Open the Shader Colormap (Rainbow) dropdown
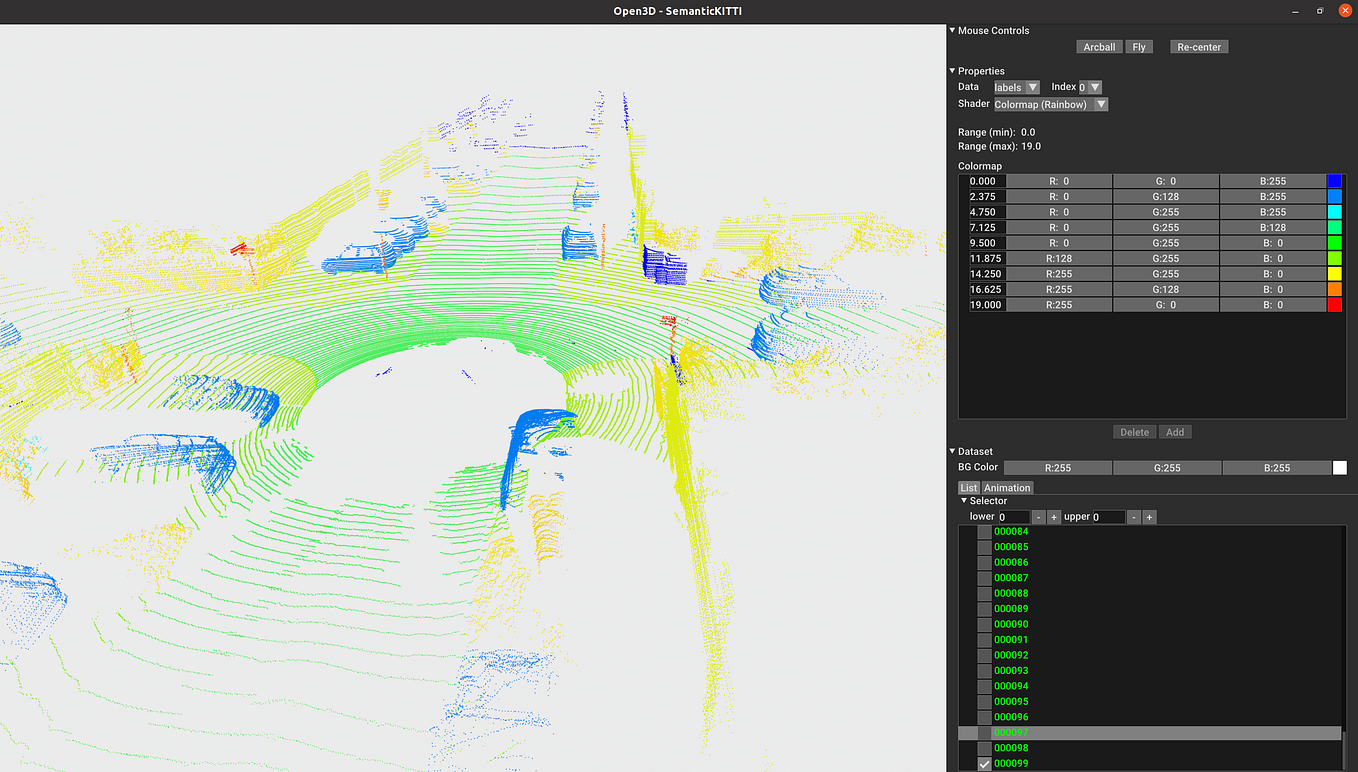 click(1050, 104)
